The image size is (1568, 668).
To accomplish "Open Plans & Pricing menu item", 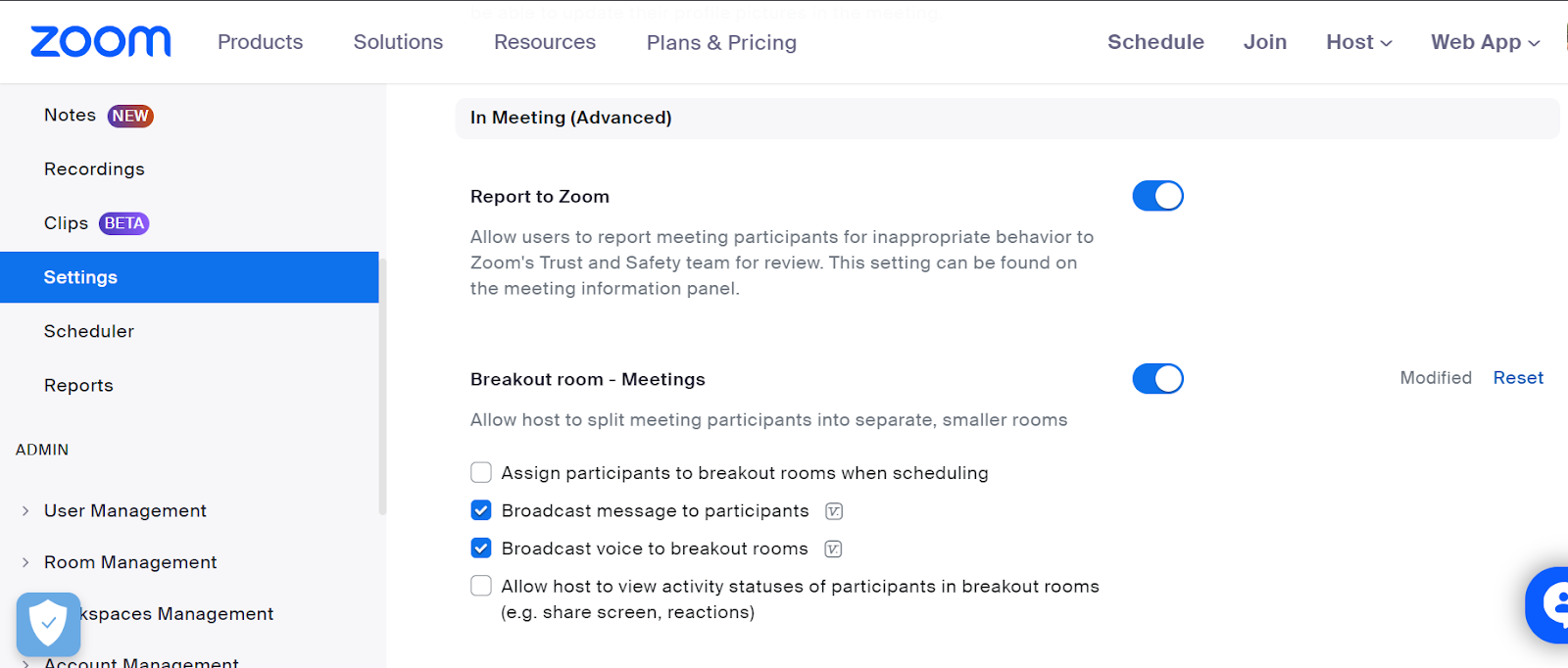I will 721,42.
